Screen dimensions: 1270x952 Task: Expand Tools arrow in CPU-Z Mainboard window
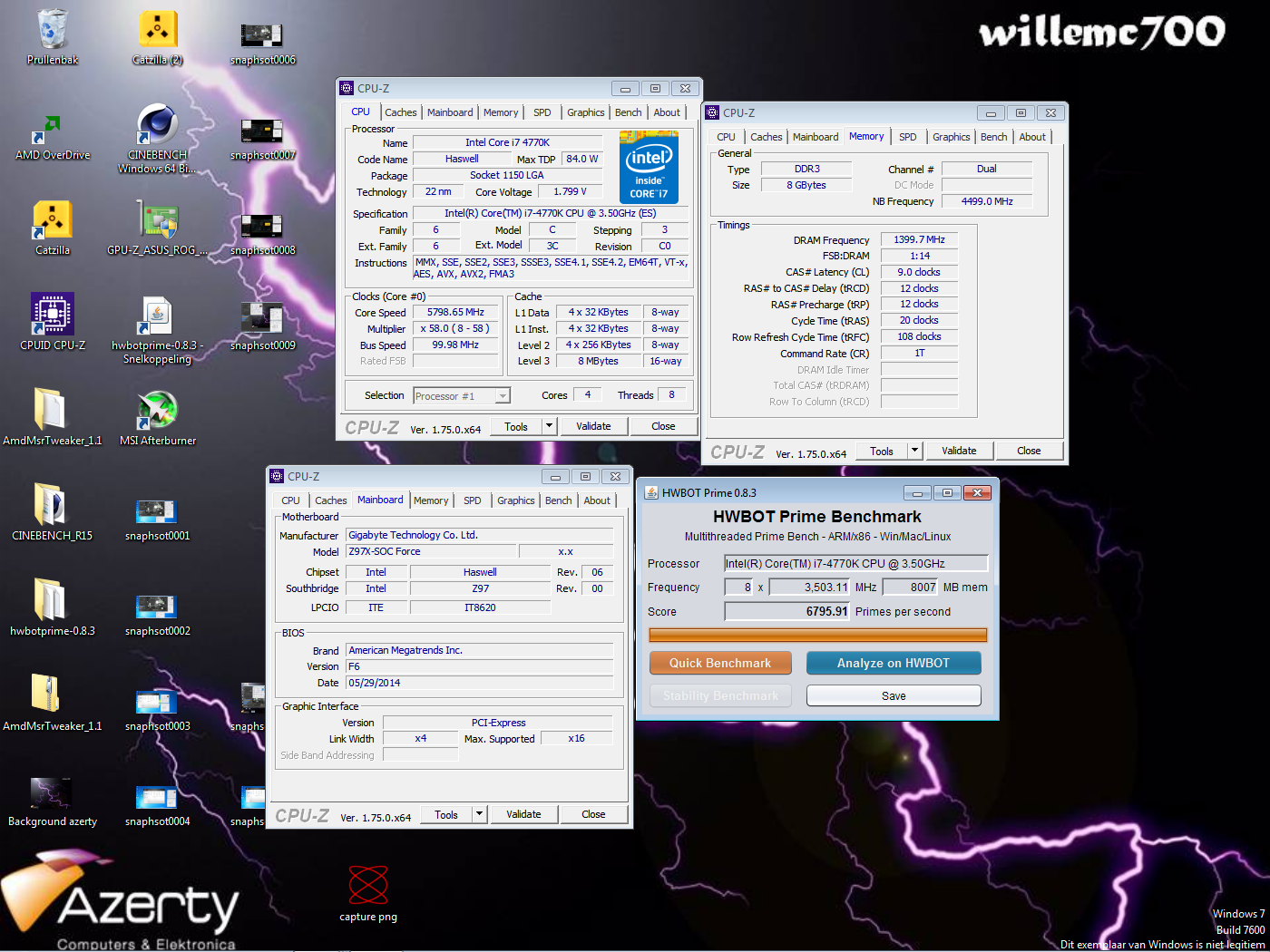pos(479,814)
